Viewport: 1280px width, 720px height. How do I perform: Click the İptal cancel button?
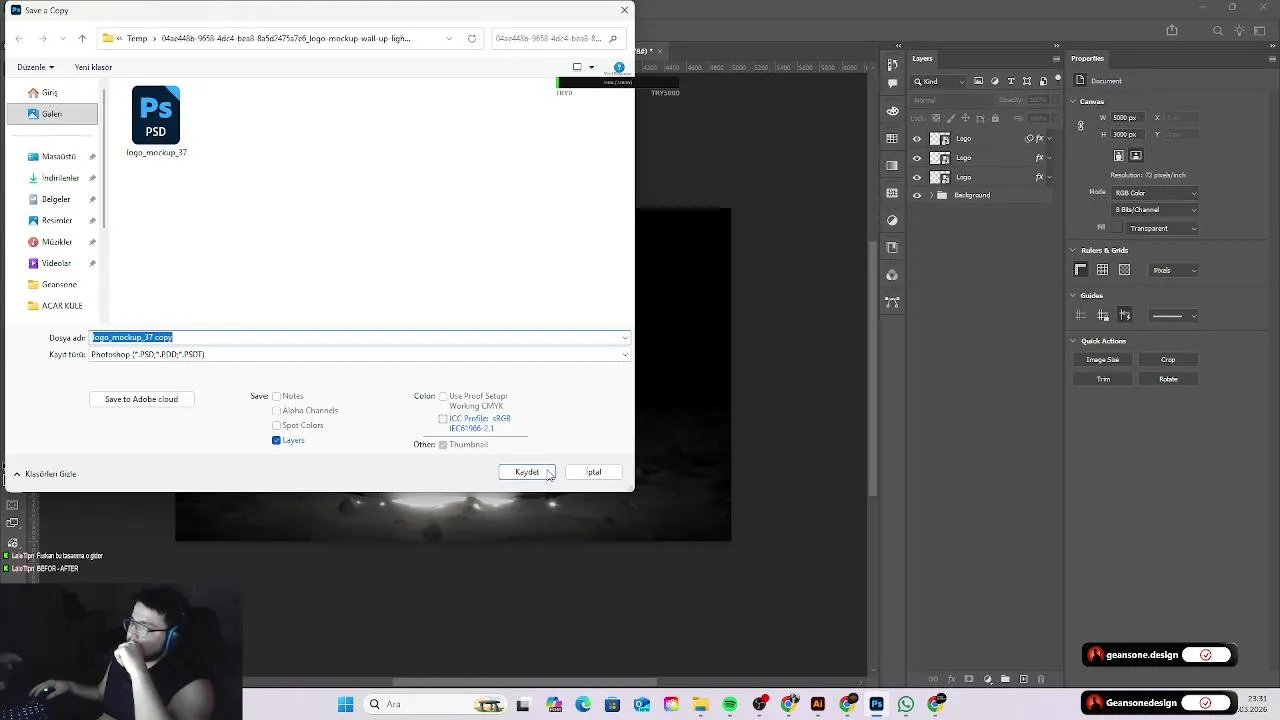coord(594,472)
